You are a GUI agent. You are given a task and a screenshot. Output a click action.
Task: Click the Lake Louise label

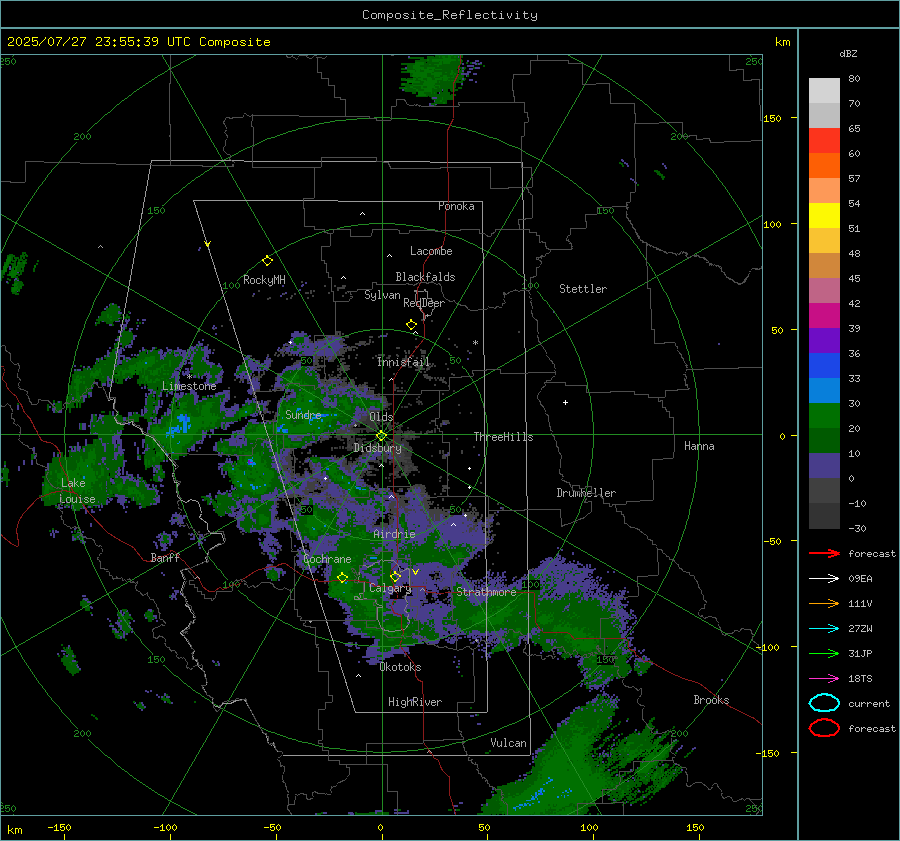pos(77,491)
